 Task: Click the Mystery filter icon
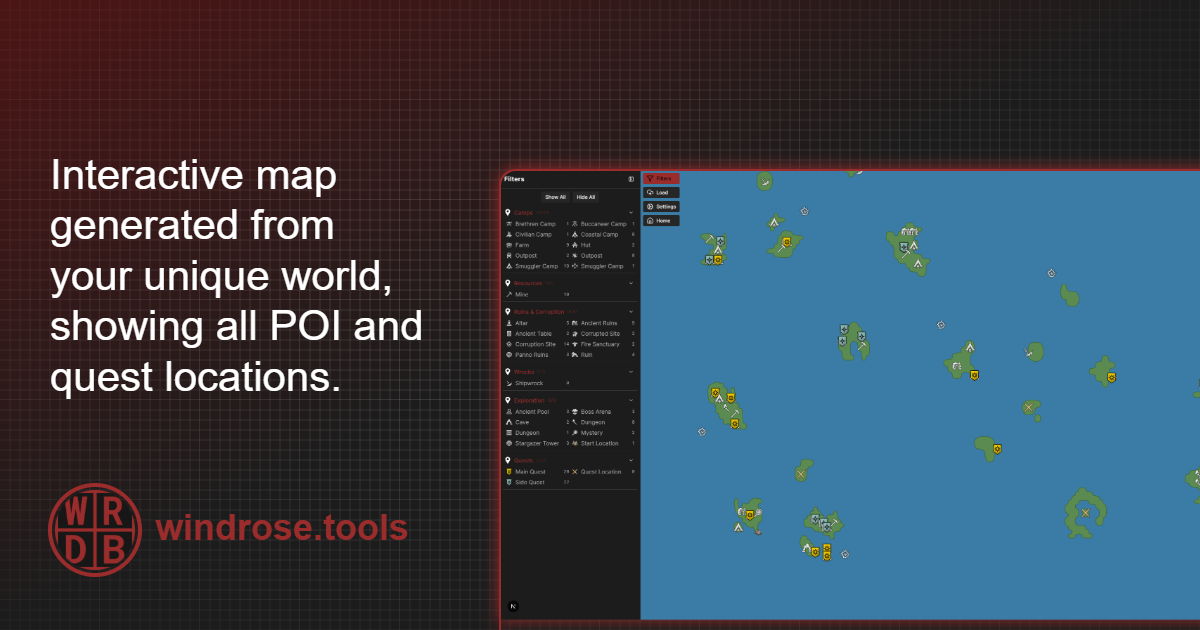[575, 433]
